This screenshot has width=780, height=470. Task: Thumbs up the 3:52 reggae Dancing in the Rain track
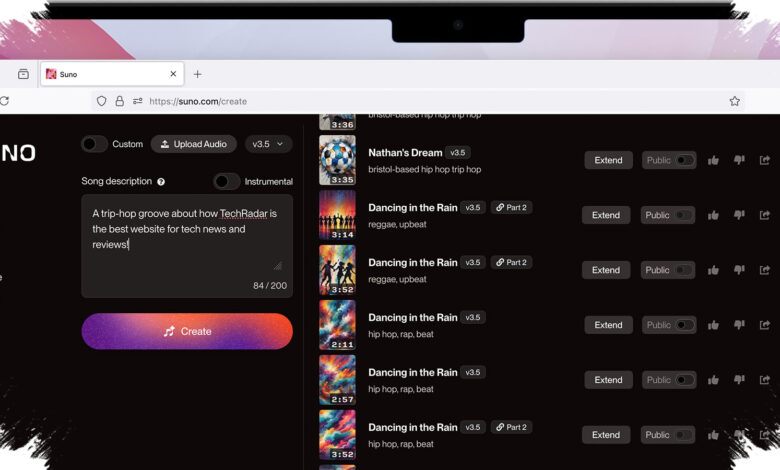tap(713, 270)
